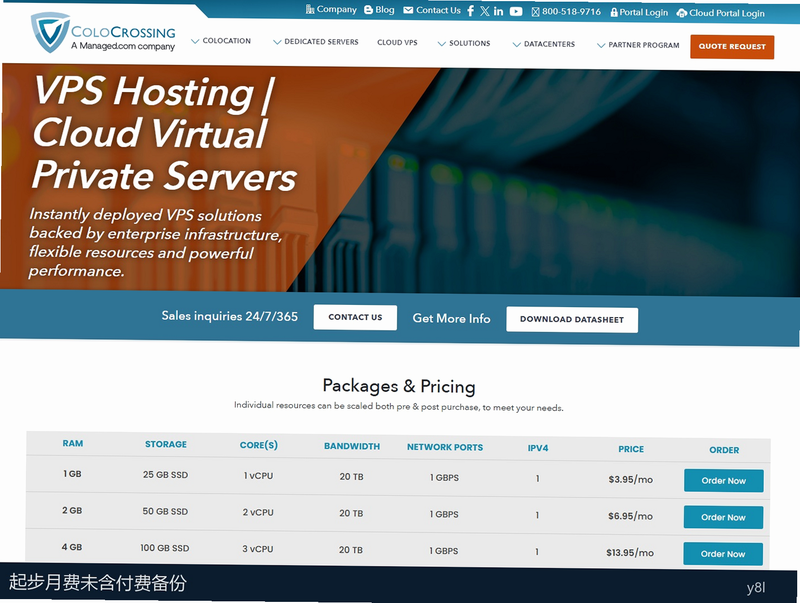Open the Blog link in top bar
The width and height of the screenshot is (800, 603).
tap(385, 10)
